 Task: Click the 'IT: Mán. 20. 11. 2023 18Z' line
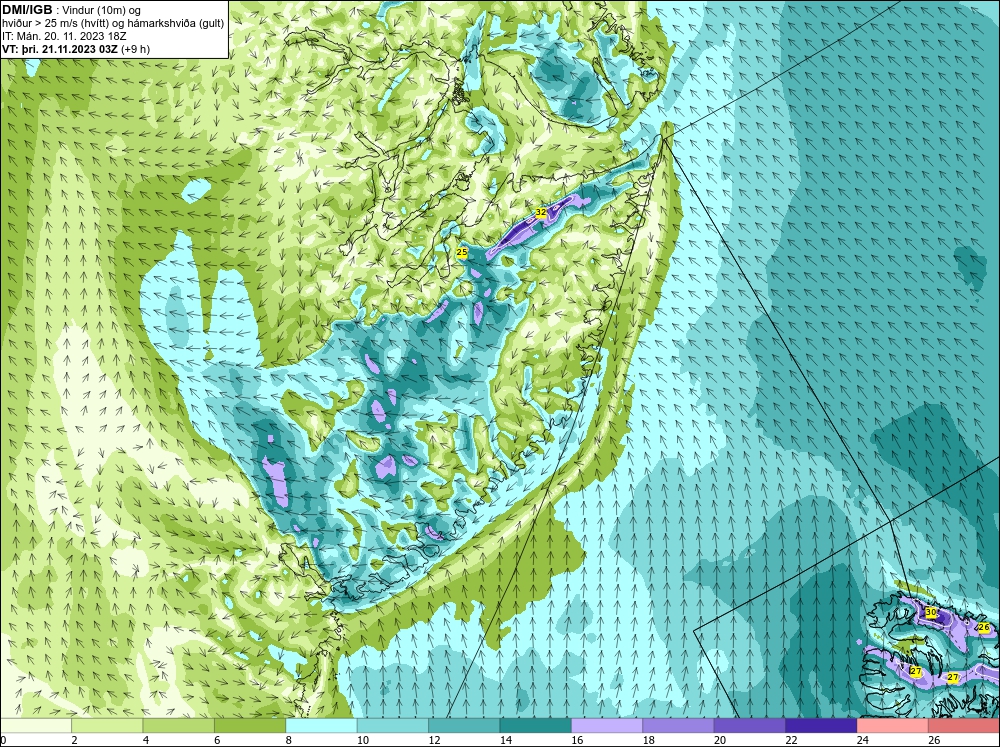click(x=64, y=36)
